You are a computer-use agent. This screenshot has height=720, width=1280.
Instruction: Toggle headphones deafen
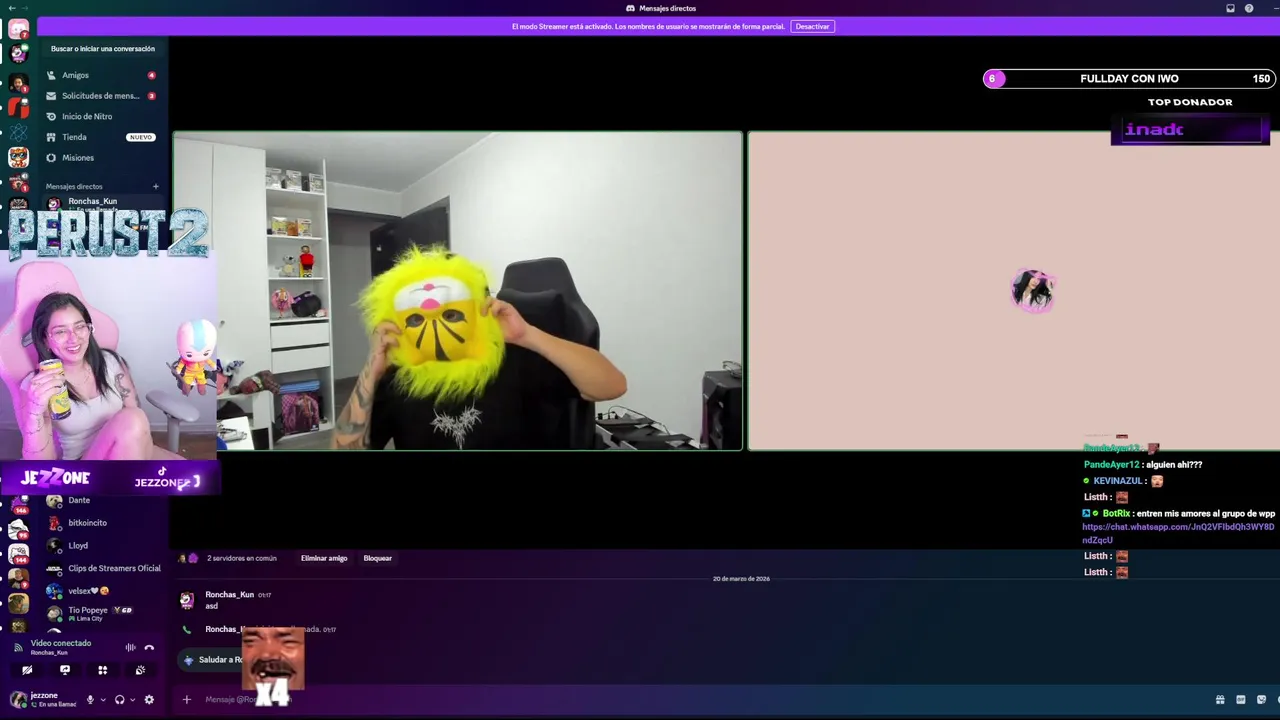(120, 700)
